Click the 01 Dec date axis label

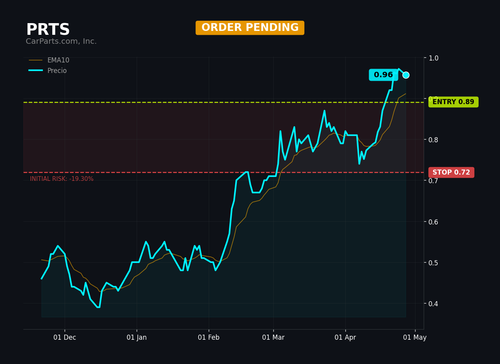64,337
